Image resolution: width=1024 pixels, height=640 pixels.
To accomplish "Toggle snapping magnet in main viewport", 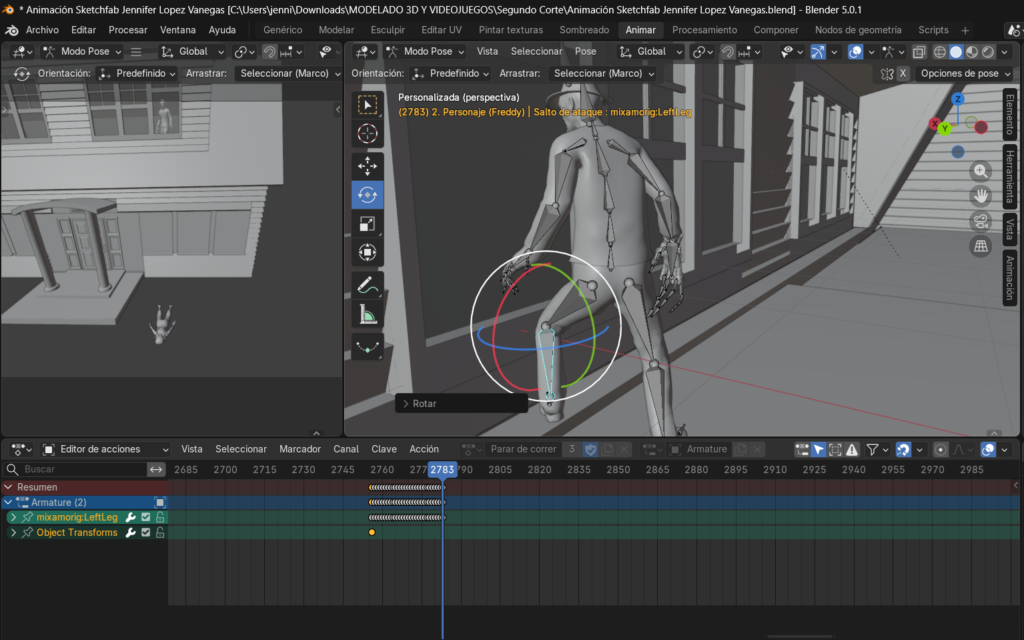I will pos(728,52).
